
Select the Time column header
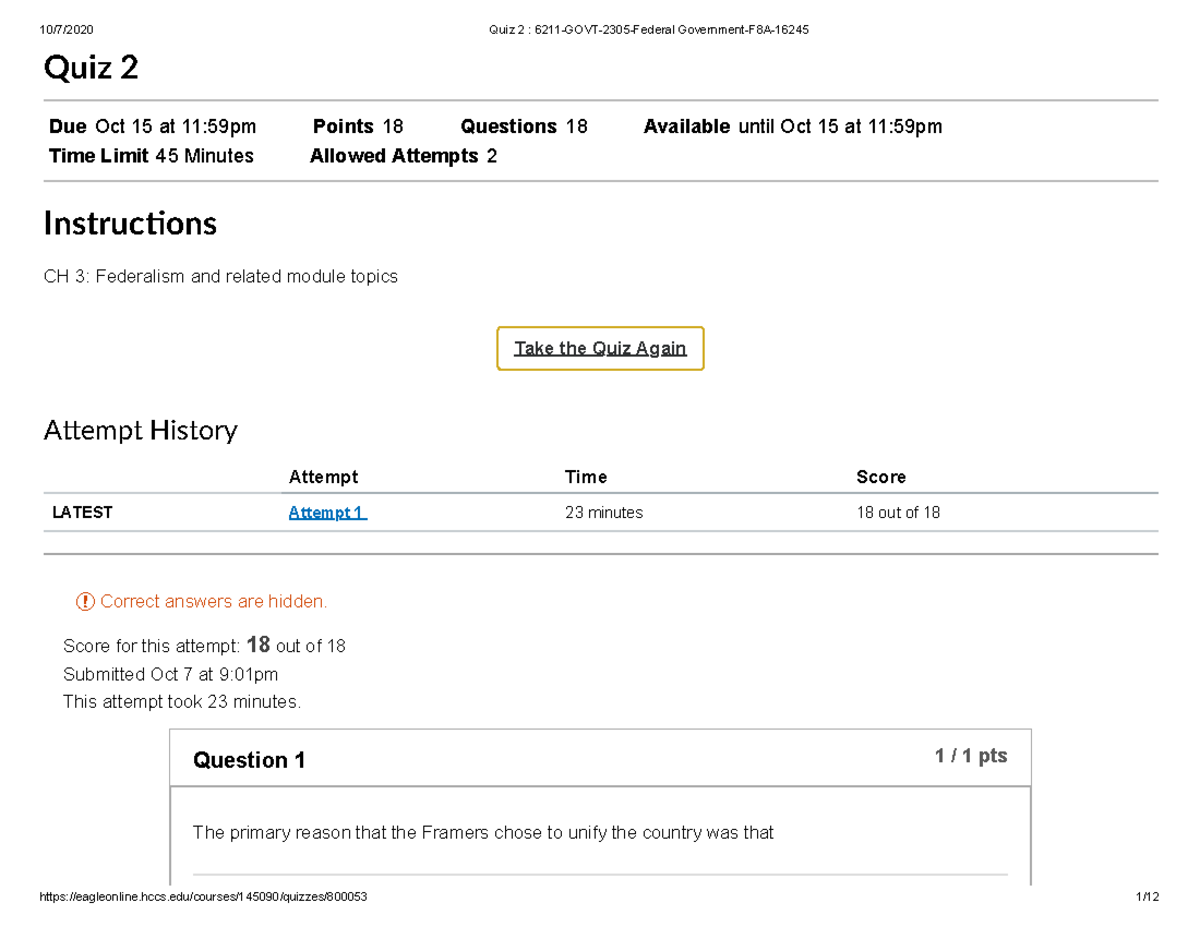tap(586, 477)
